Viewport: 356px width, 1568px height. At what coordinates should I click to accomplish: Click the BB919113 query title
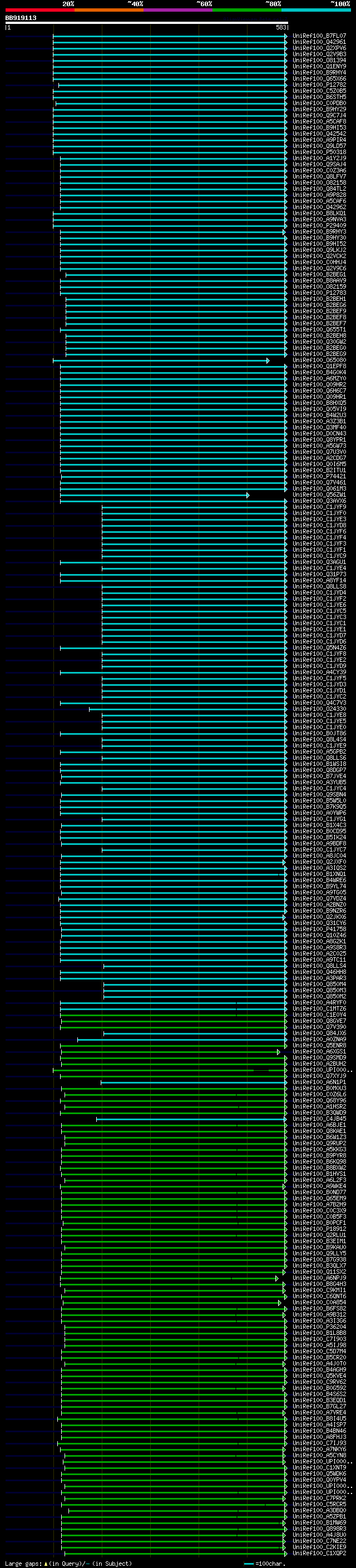(21, 18)
